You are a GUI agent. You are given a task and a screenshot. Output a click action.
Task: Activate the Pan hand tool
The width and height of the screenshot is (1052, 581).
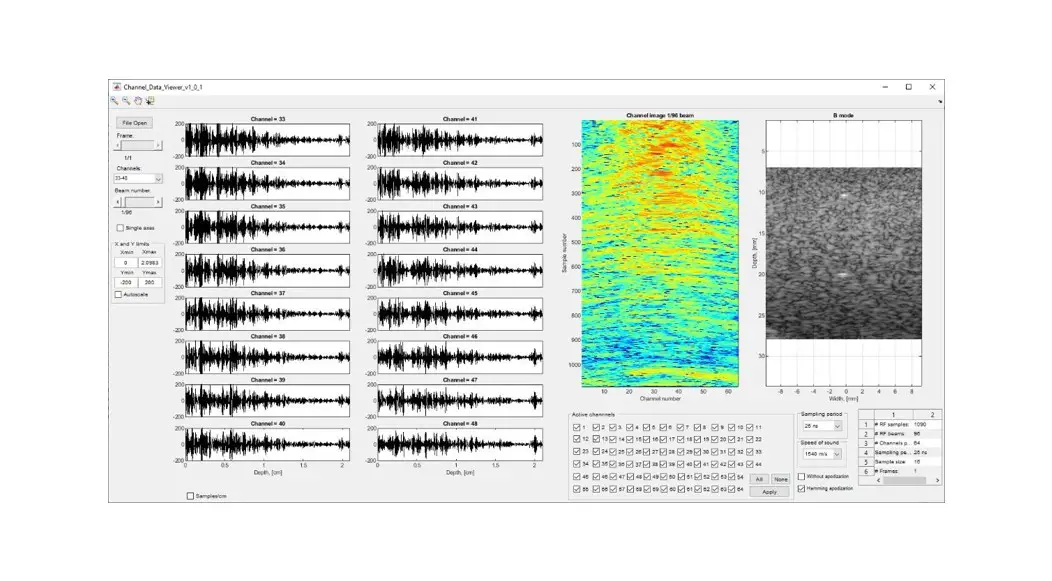pos(138,101)
